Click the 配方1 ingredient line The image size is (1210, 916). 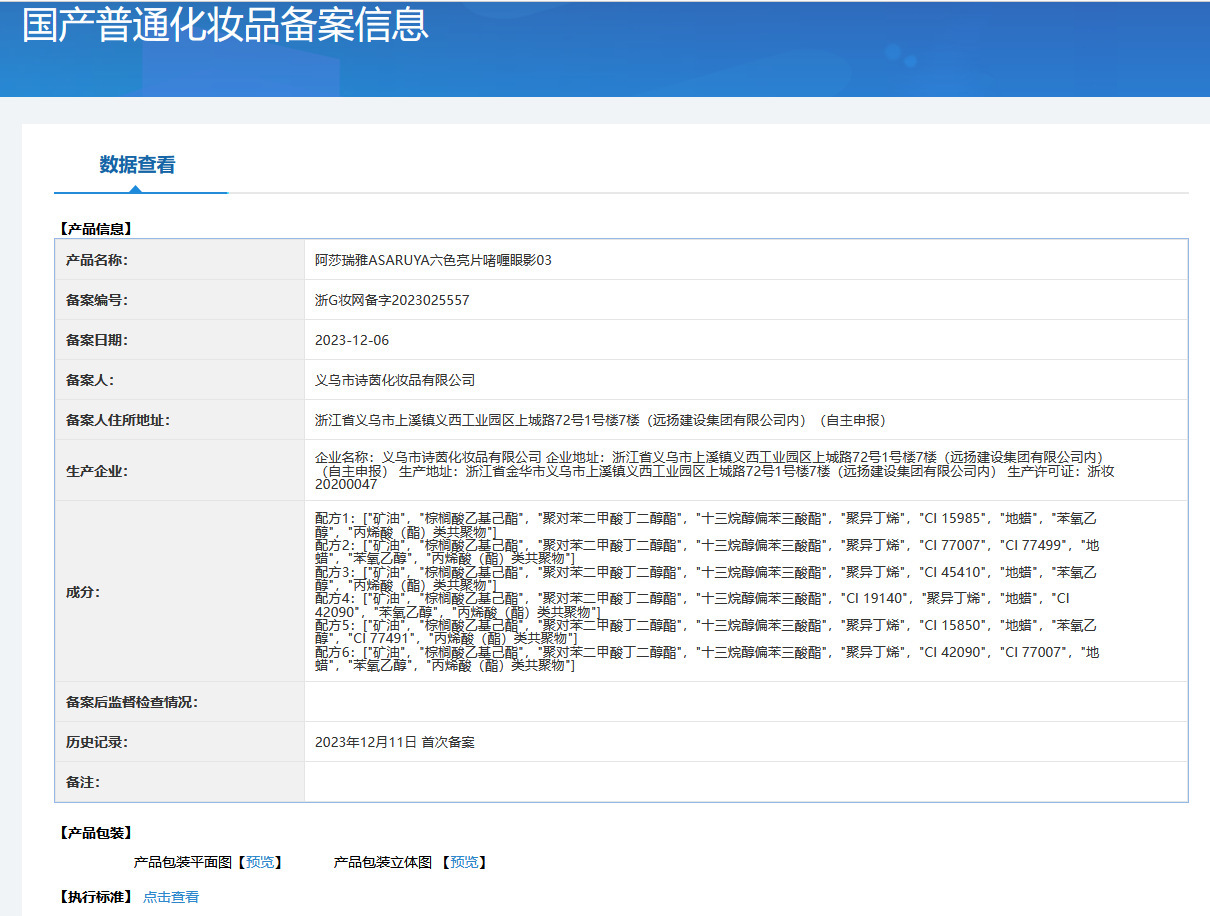[706, 526]
